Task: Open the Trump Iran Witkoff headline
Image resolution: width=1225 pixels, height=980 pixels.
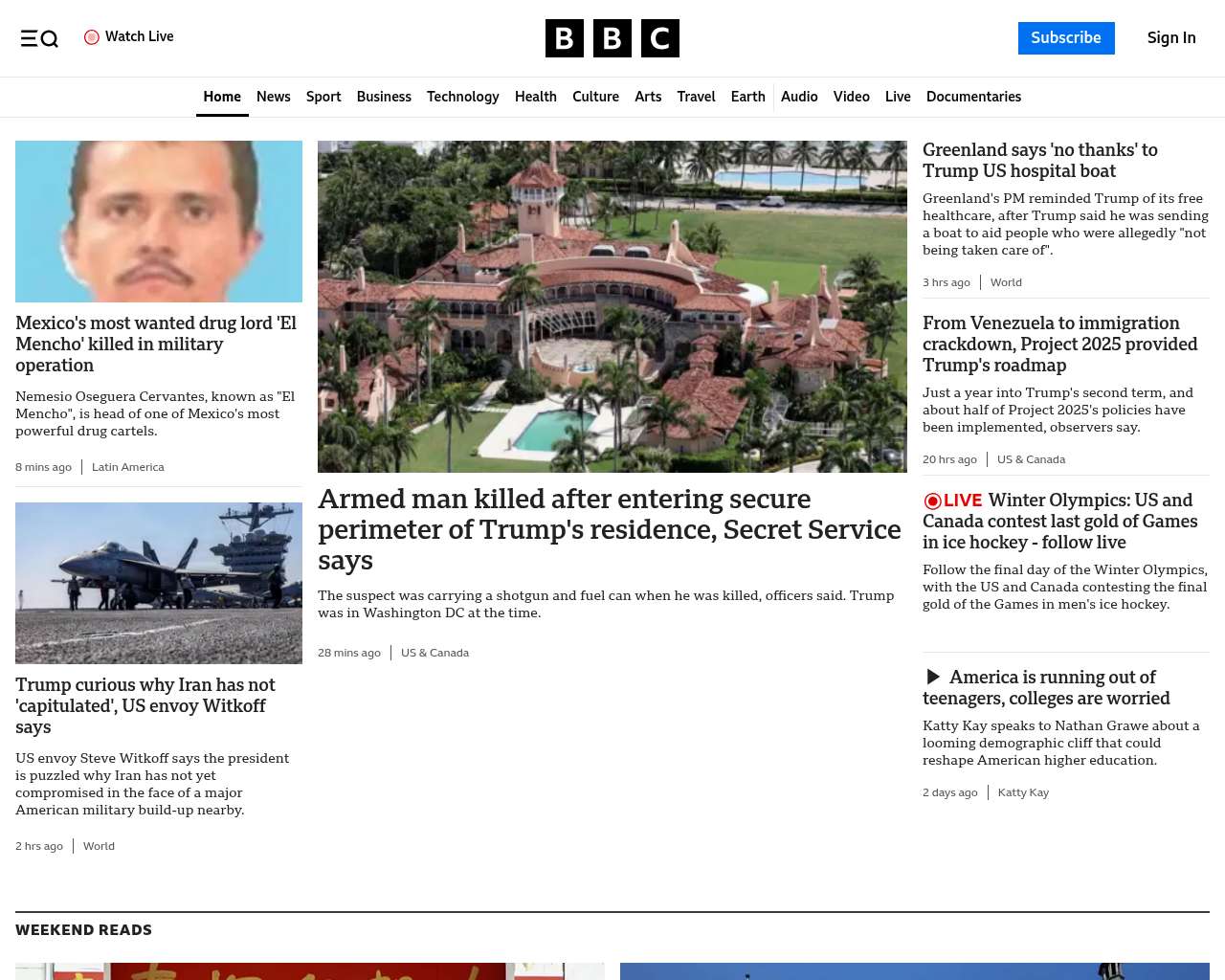Action: pos(145,705)
